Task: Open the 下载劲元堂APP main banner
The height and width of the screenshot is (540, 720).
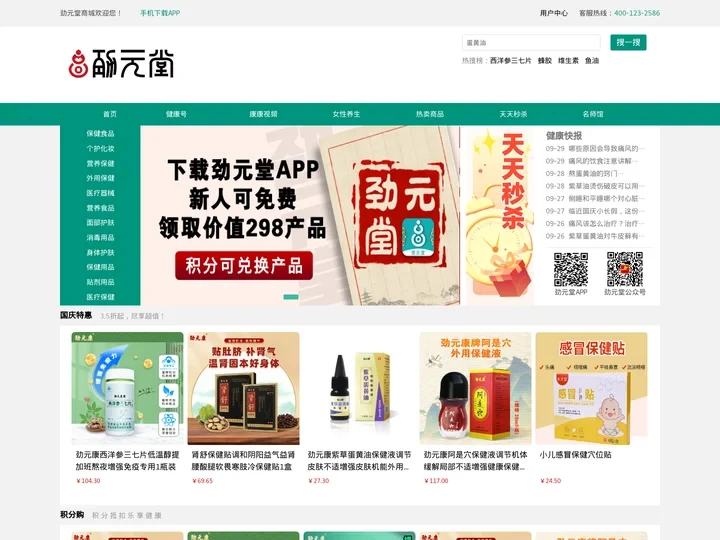Action: (300, 216)
